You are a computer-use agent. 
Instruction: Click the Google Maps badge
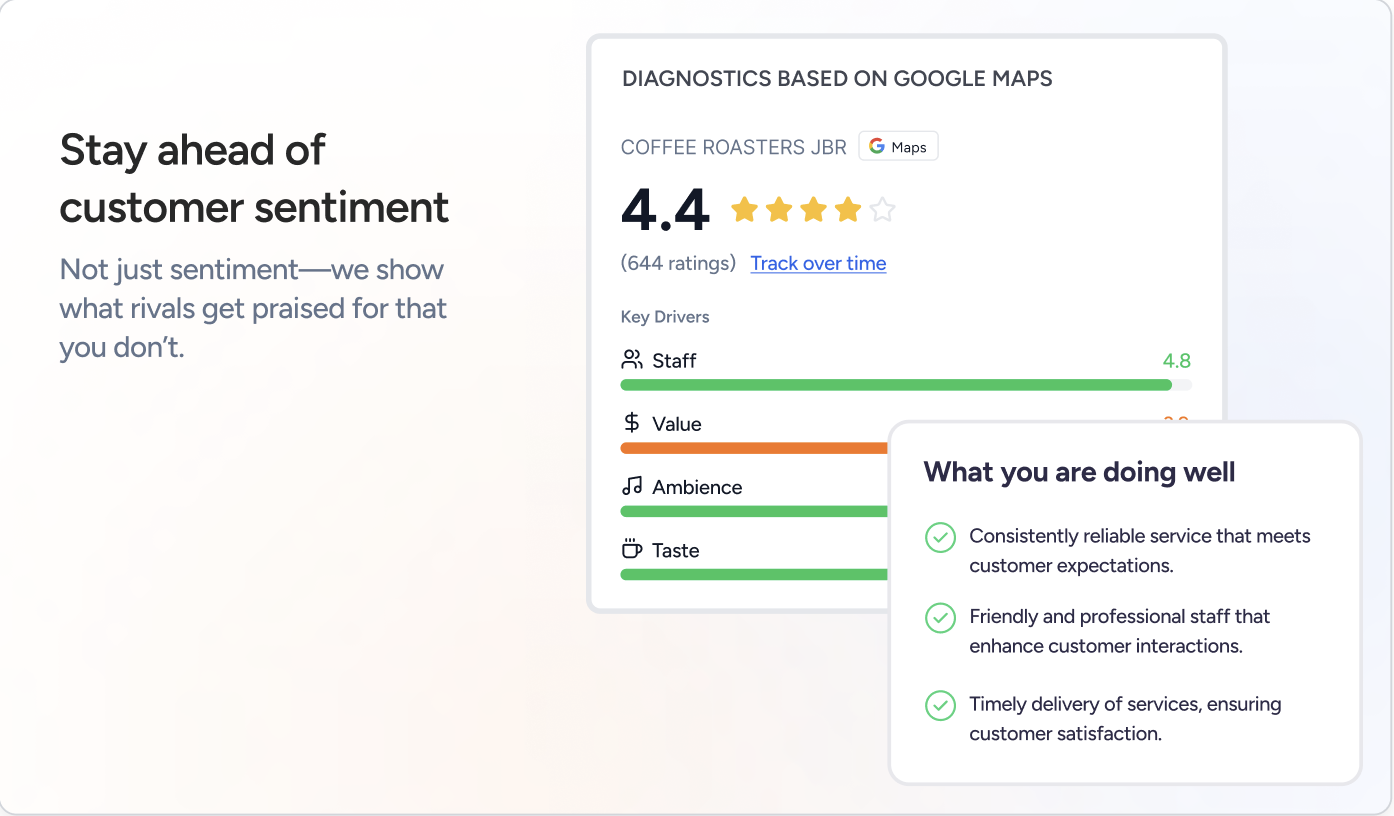[x=898, y=147]
